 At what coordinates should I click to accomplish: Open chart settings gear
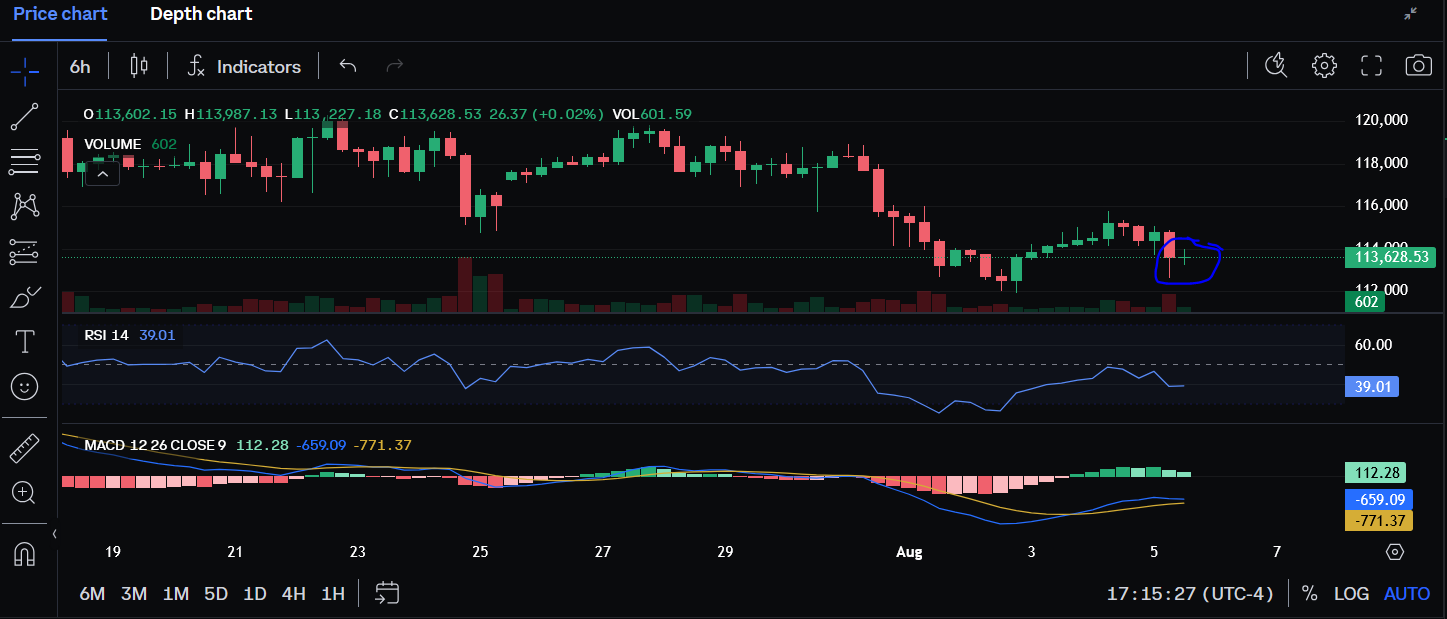click(x=1324, y=66)
